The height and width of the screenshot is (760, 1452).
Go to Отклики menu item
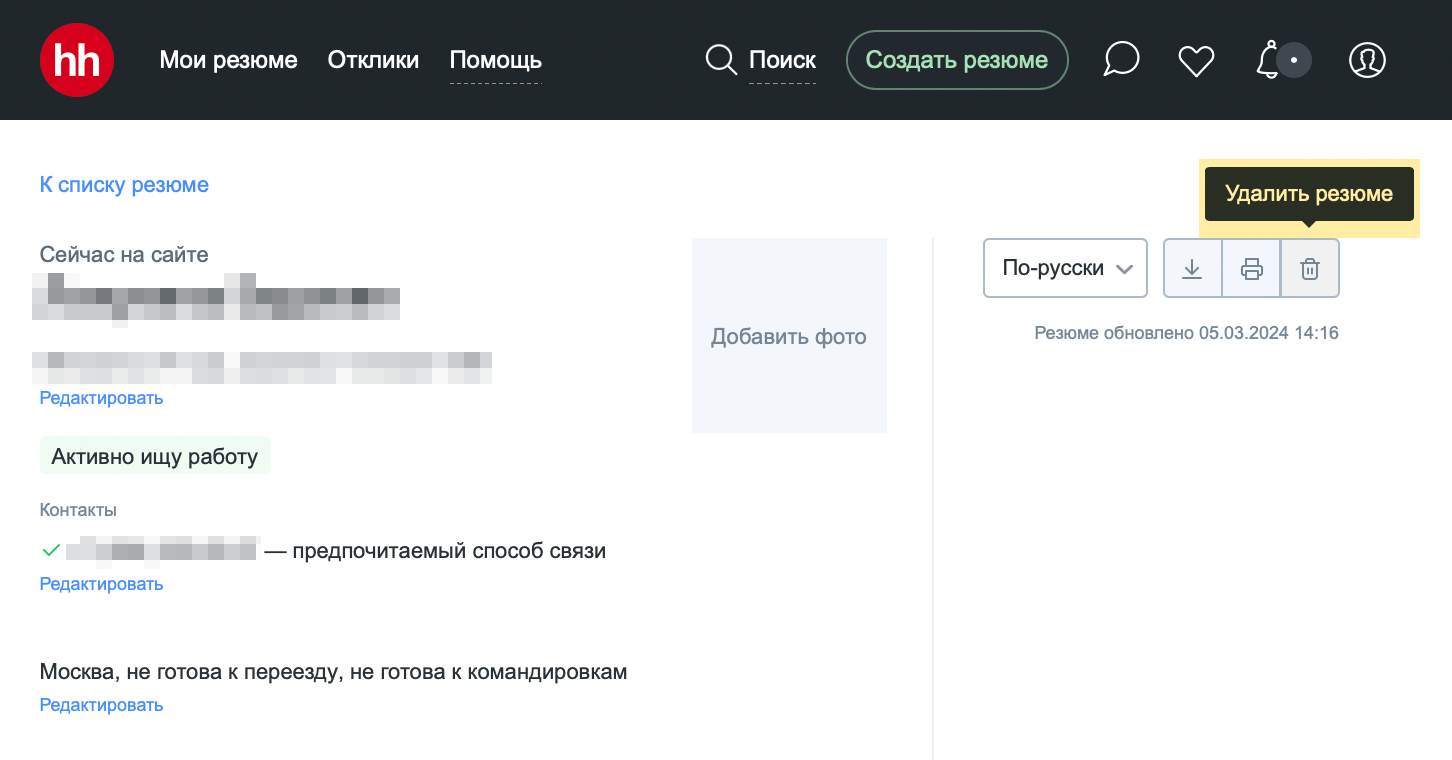[373, 60]
